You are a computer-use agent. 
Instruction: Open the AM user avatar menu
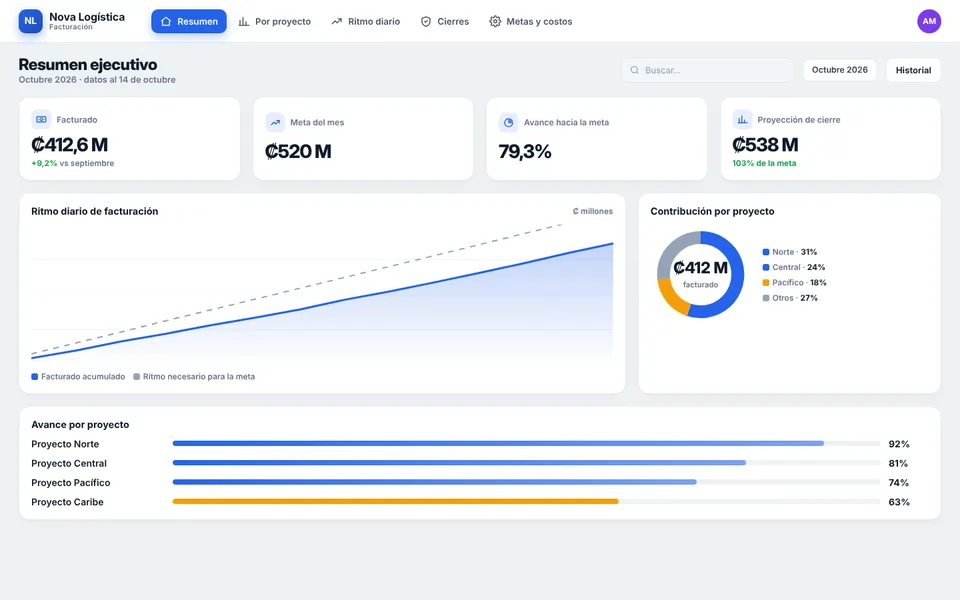929,21
